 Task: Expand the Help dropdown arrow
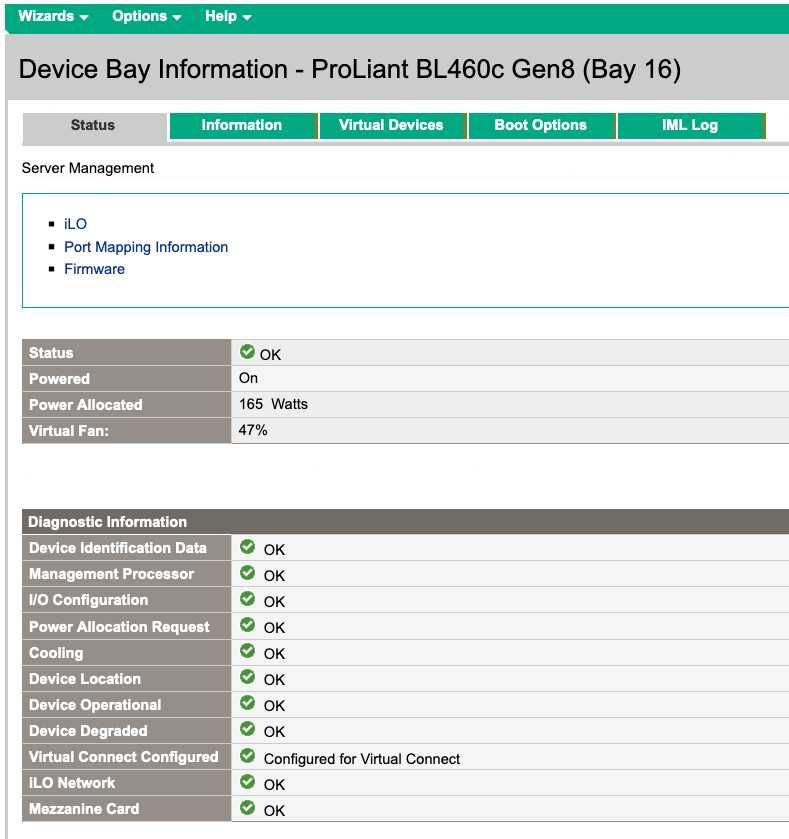pos(247,18)
